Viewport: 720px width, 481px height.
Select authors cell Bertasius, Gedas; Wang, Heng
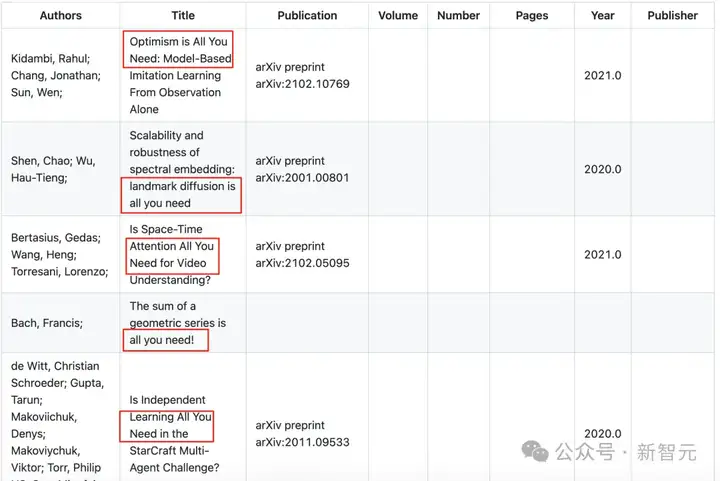pyautogui.click(x=60, y=254)
